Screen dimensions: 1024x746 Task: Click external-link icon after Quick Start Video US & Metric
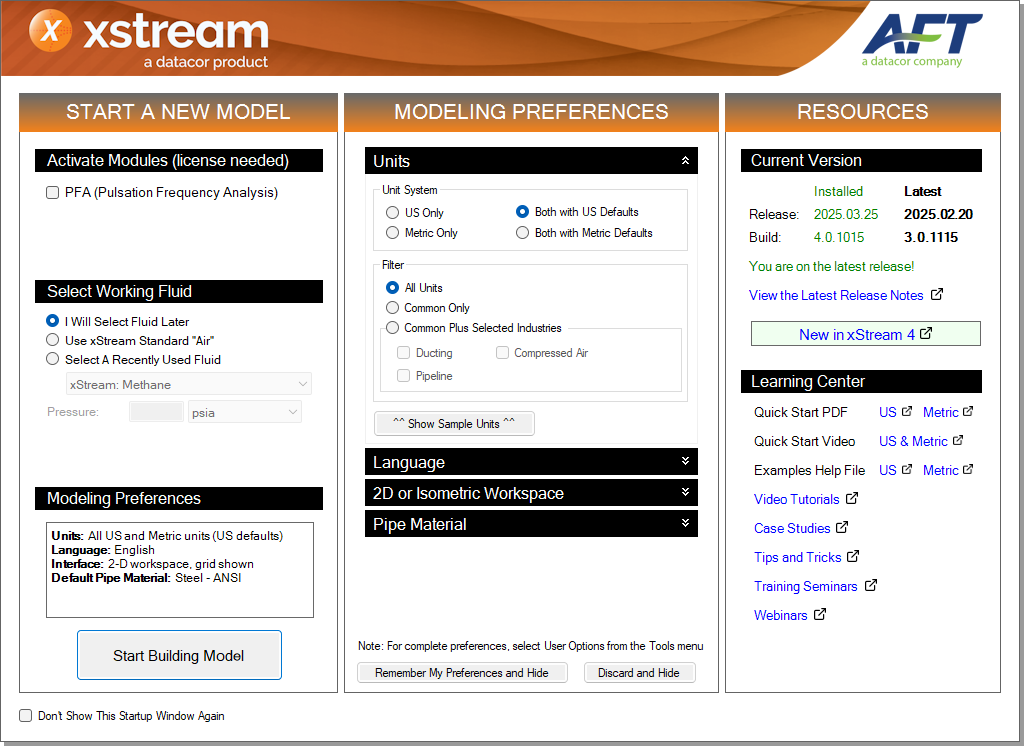point(957,440)
